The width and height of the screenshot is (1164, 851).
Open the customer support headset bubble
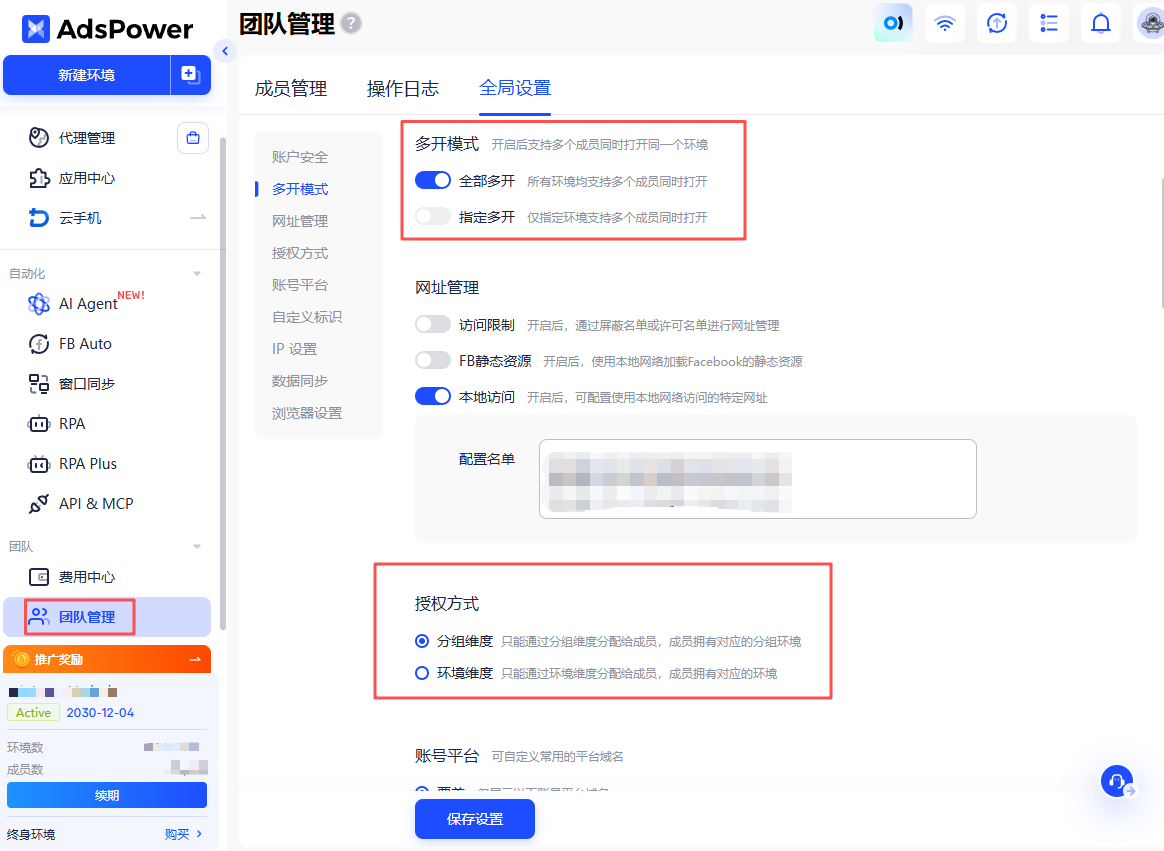pyautogui.click(x=1116, y=781)
